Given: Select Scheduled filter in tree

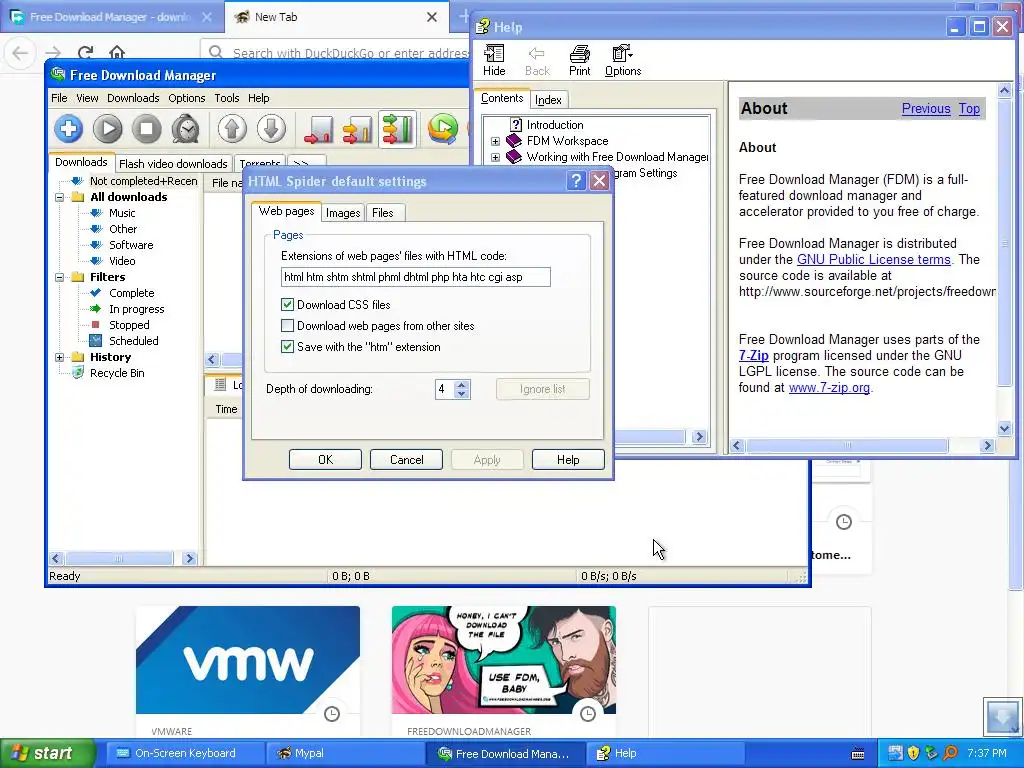Looking at the screenshot, I should click(x=133, y=341).
